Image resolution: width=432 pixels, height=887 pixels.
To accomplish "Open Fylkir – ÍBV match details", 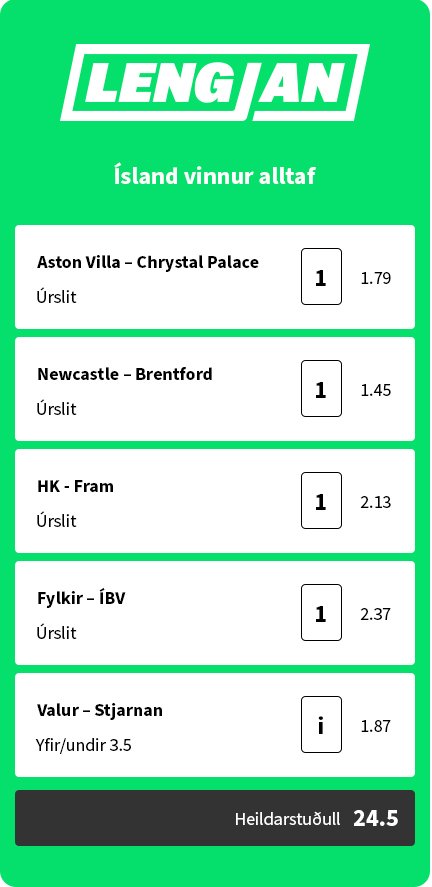I will [x=81, y=598].
